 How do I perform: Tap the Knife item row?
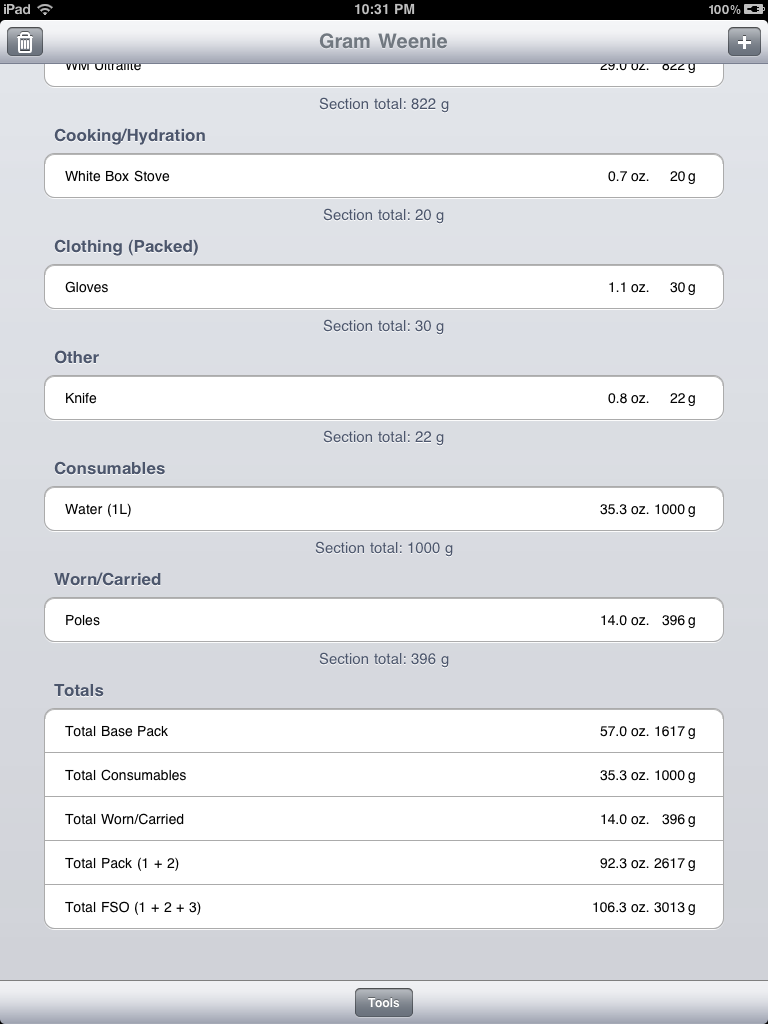[x=384, y=398]
